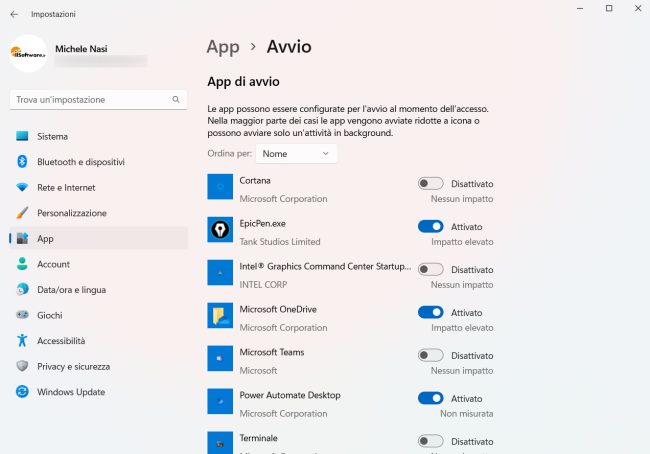Click the Trova un'impostazione search field
The width and height of the screenshot is (650, 454).
click(90, 100)
